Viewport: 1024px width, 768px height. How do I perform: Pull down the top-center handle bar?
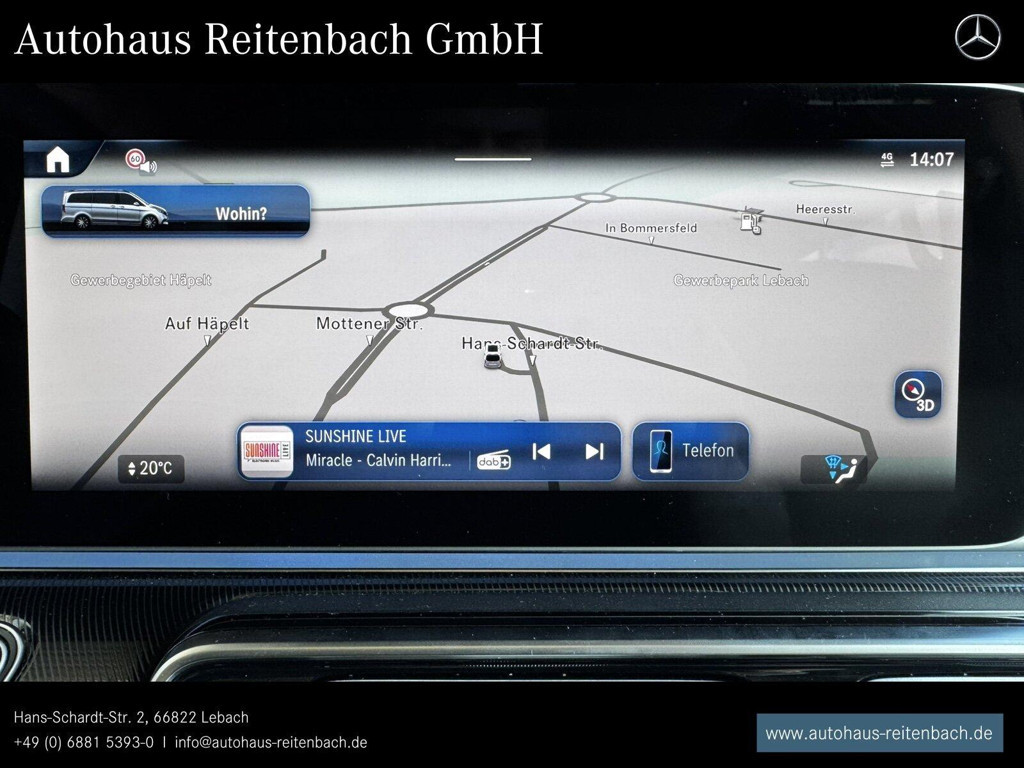click(493, 158)
